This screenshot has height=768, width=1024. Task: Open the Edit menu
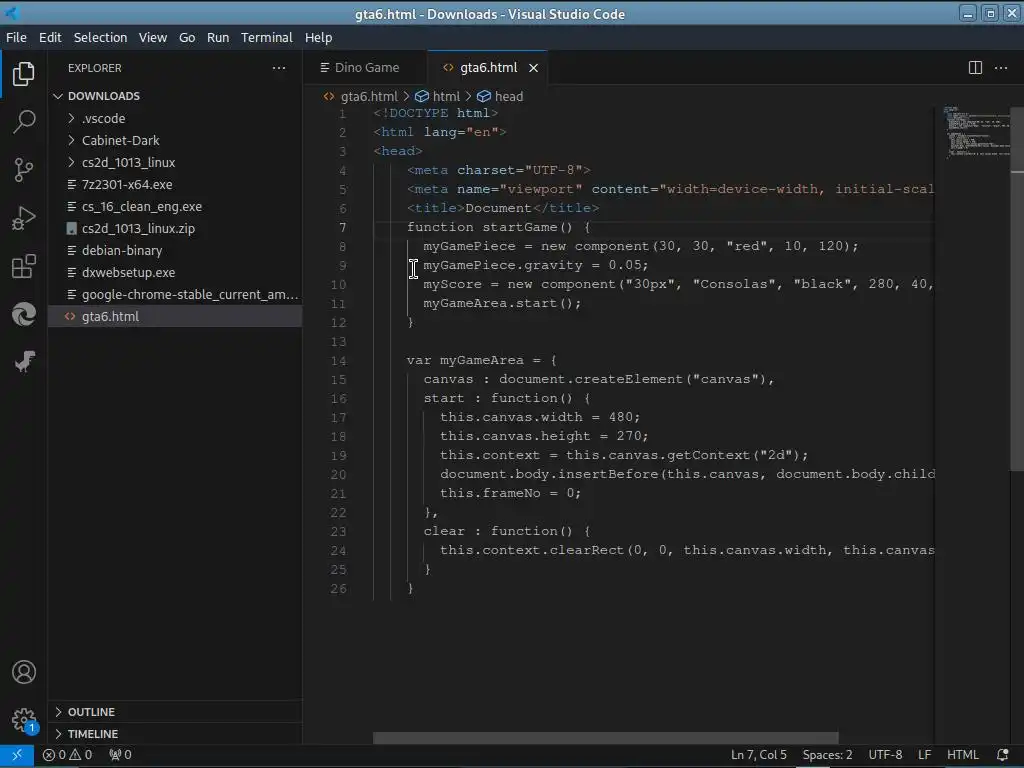tap(50, 37)
